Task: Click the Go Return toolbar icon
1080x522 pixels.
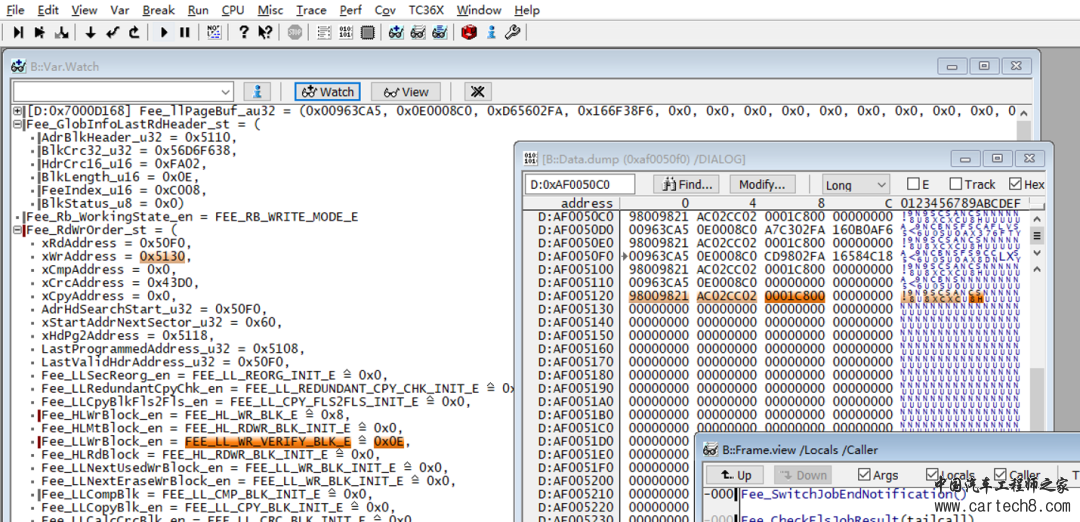Action: (x=113, y=32)
